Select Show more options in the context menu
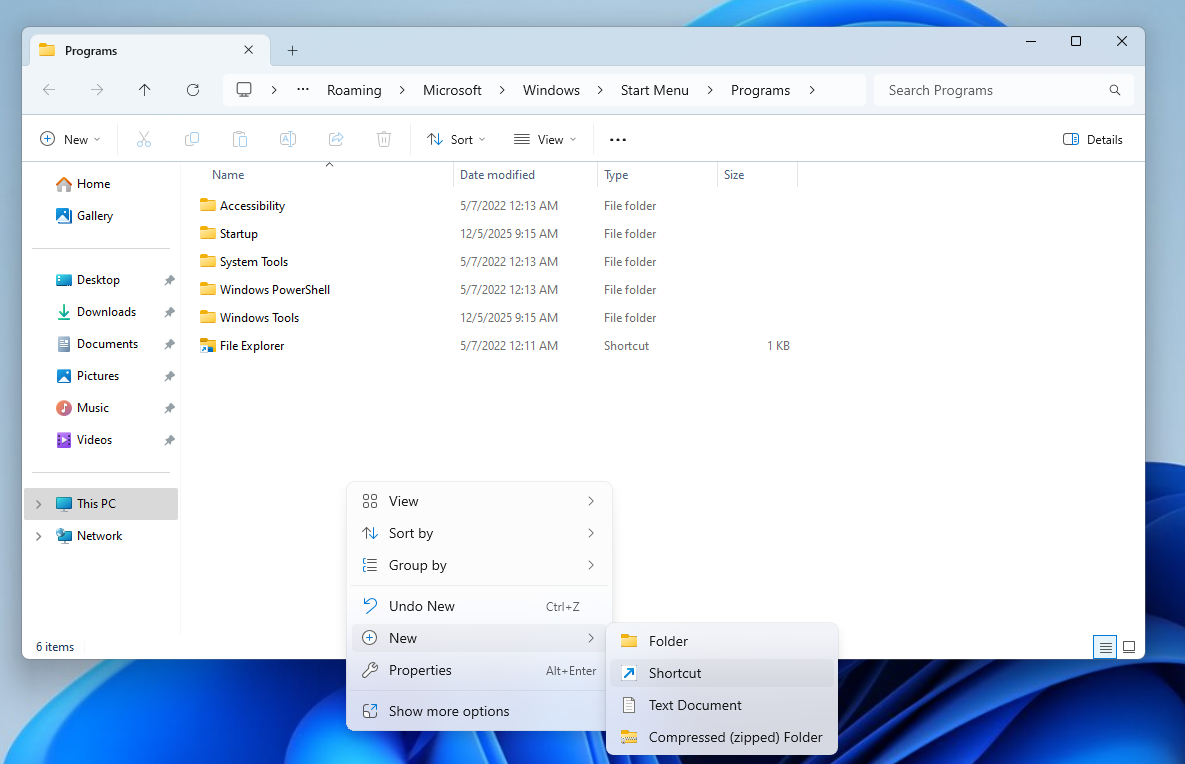1185x764 pixels. coord(449,710)
